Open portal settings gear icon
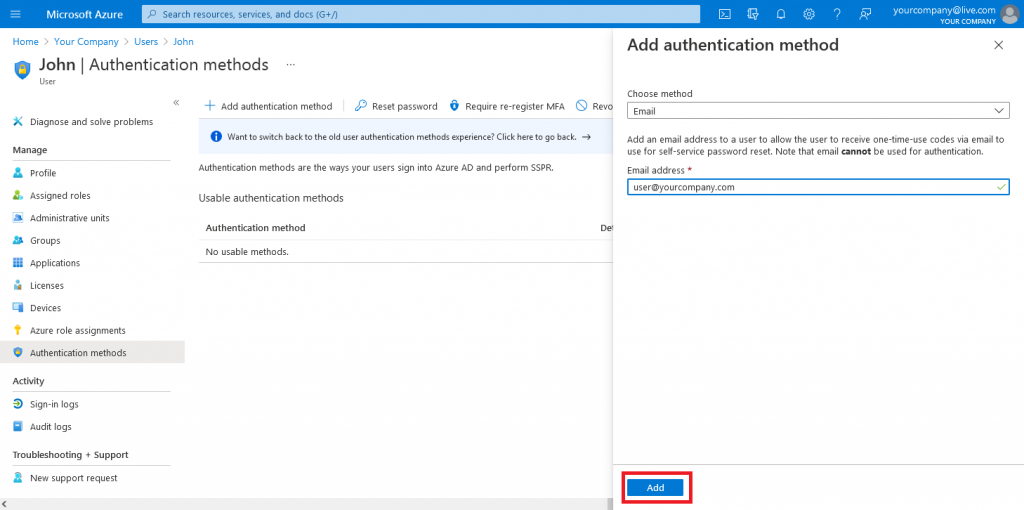This screenshot has width=1024, height=510. click(x=809, y=14)
